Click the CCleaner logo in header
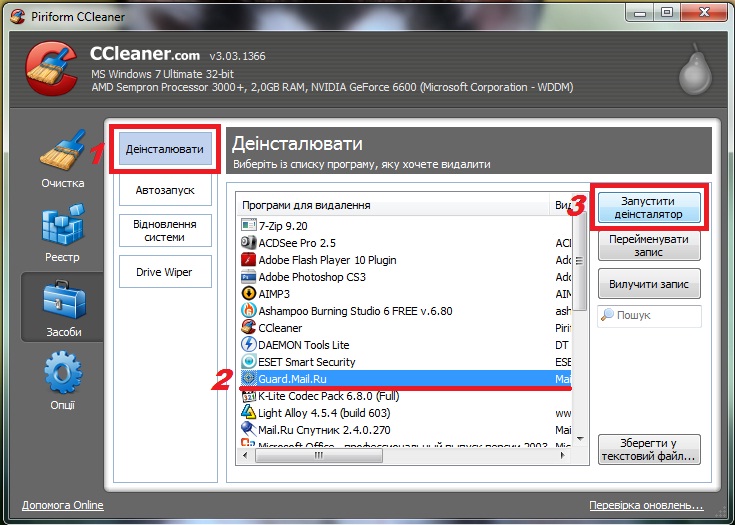 click(x=52, y=68)
